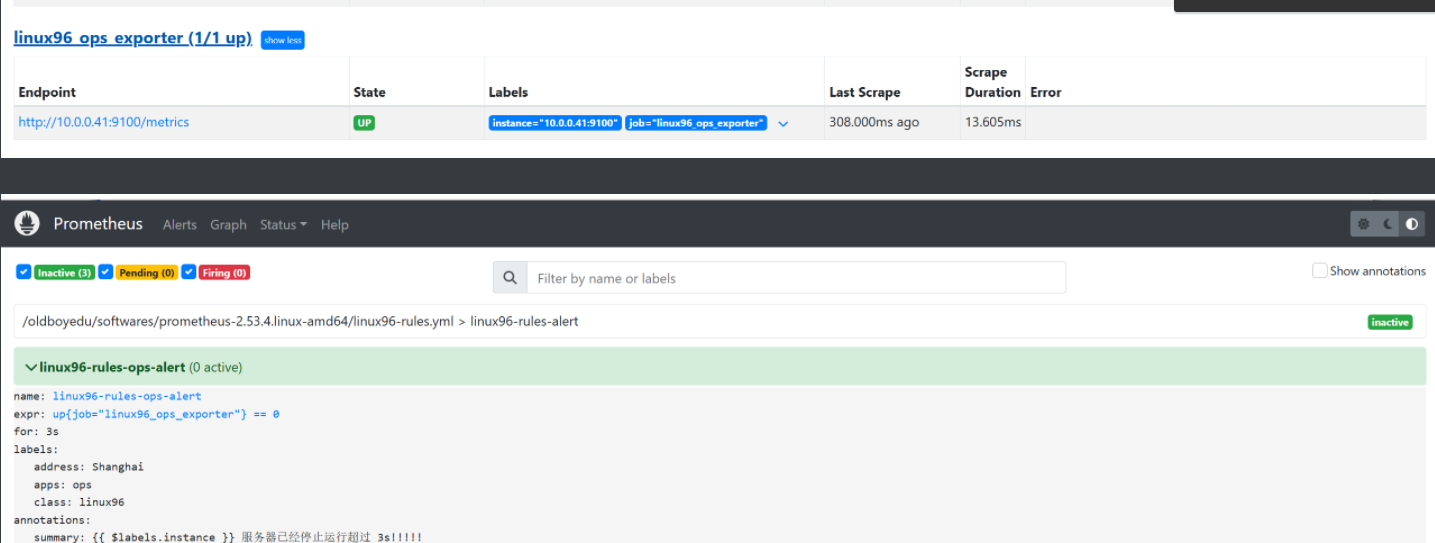Open linux96_ops_exporter (1/1 up) heading link
1435x543 pixels.
coord(133,38)
